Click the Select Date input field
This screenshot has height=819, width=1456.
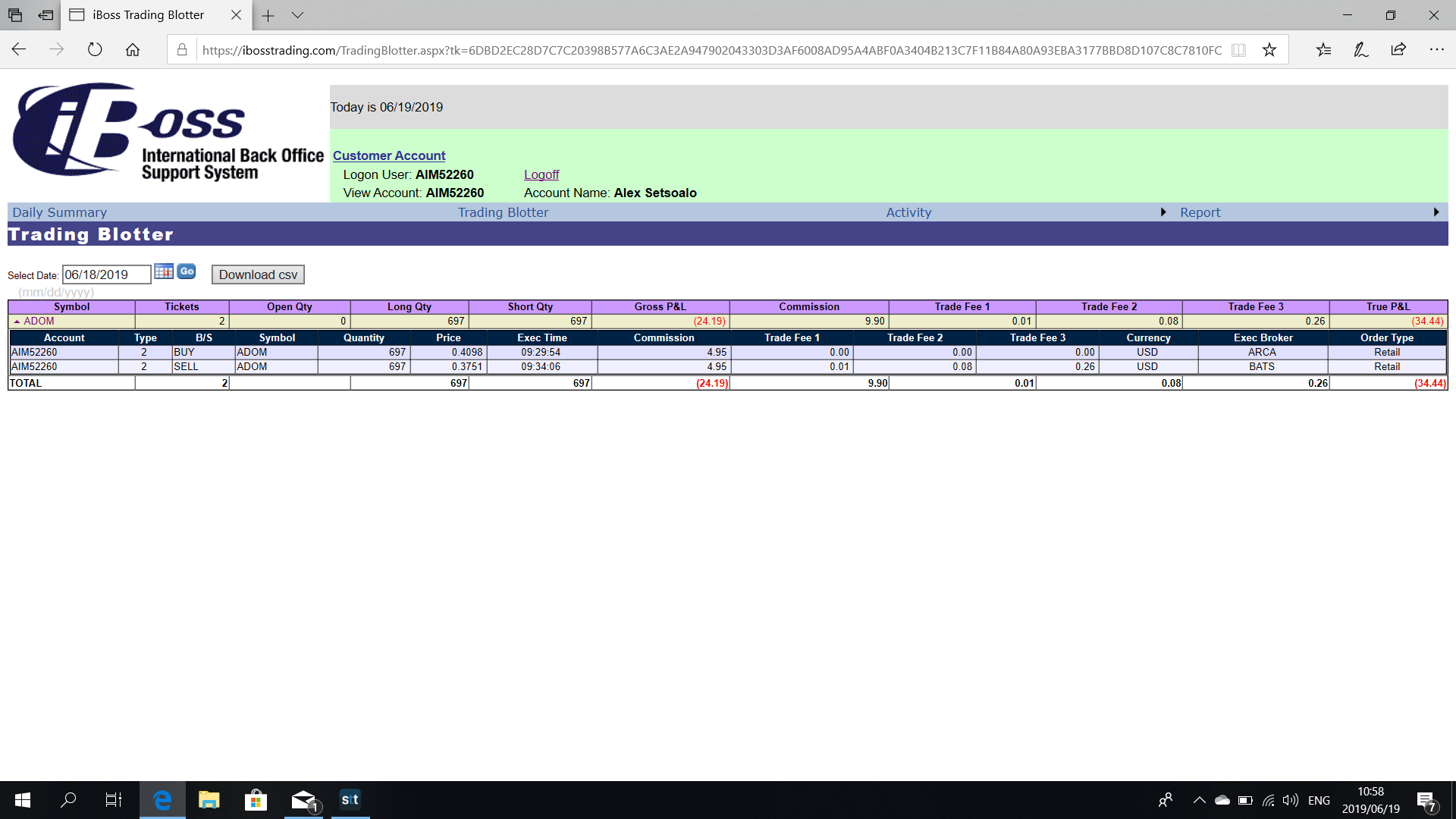106,275
